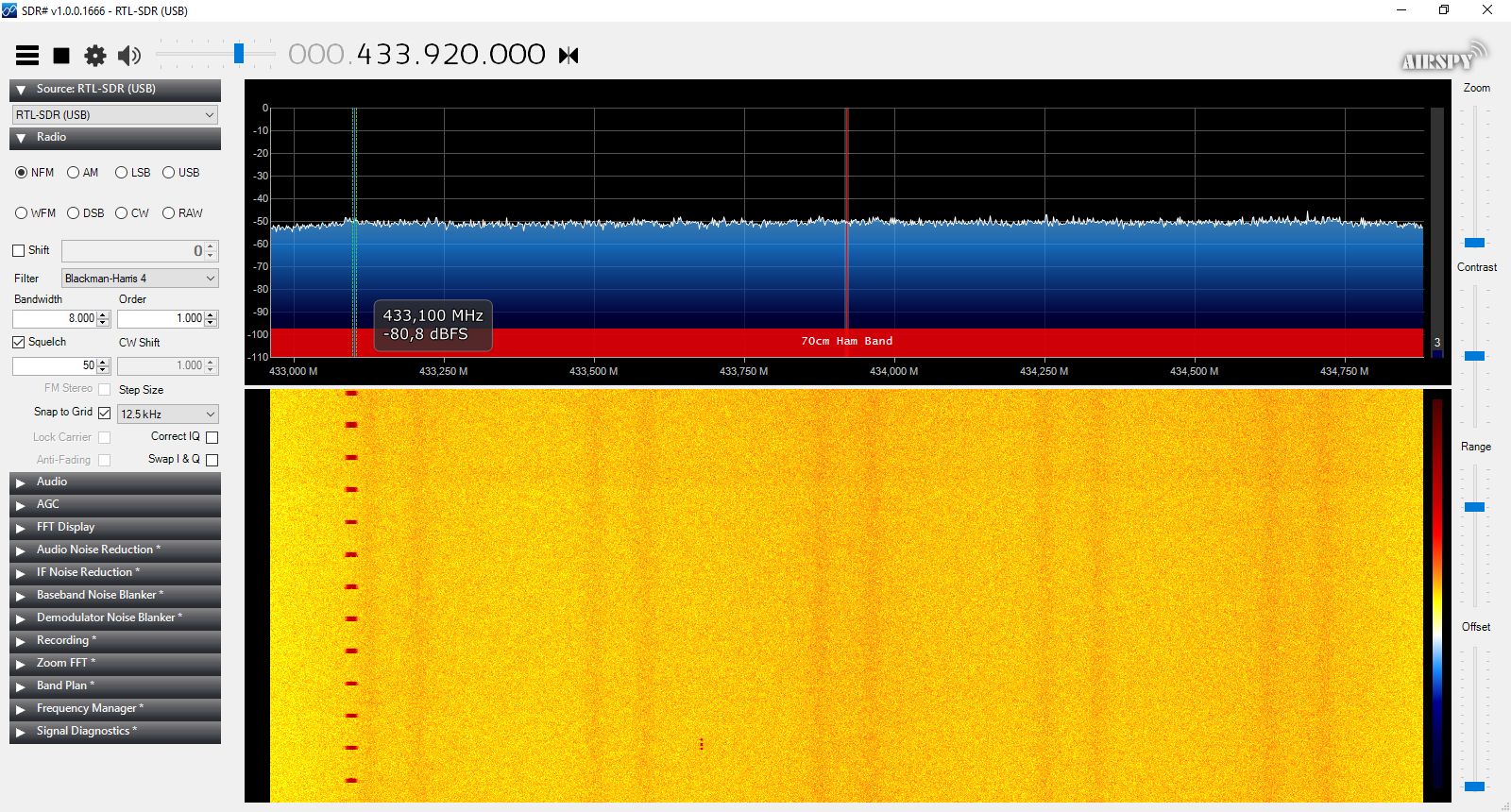Stop the radio with the stop button

pos(61,56)
